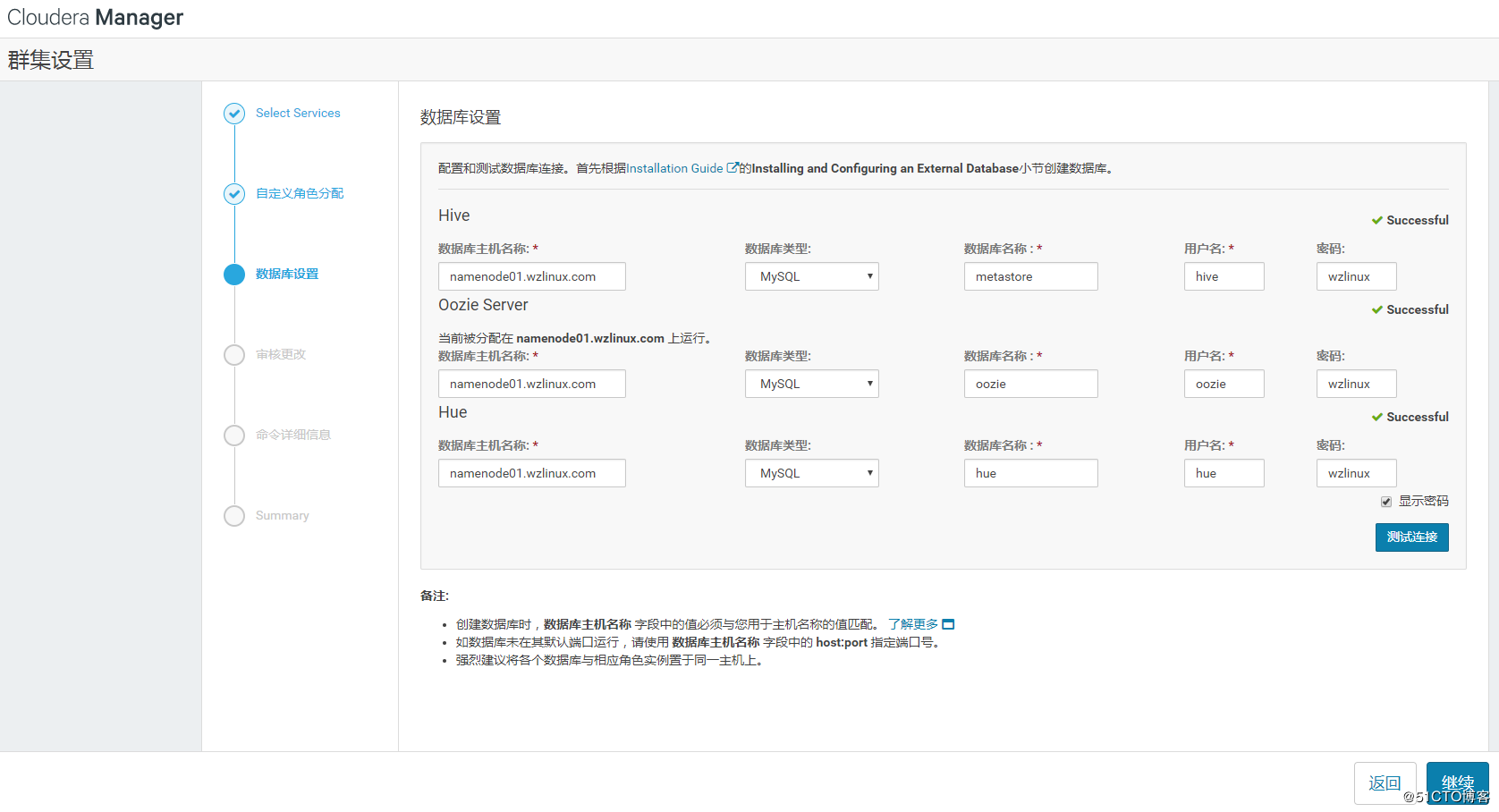Click the Hue password input field

[1356, 473]
